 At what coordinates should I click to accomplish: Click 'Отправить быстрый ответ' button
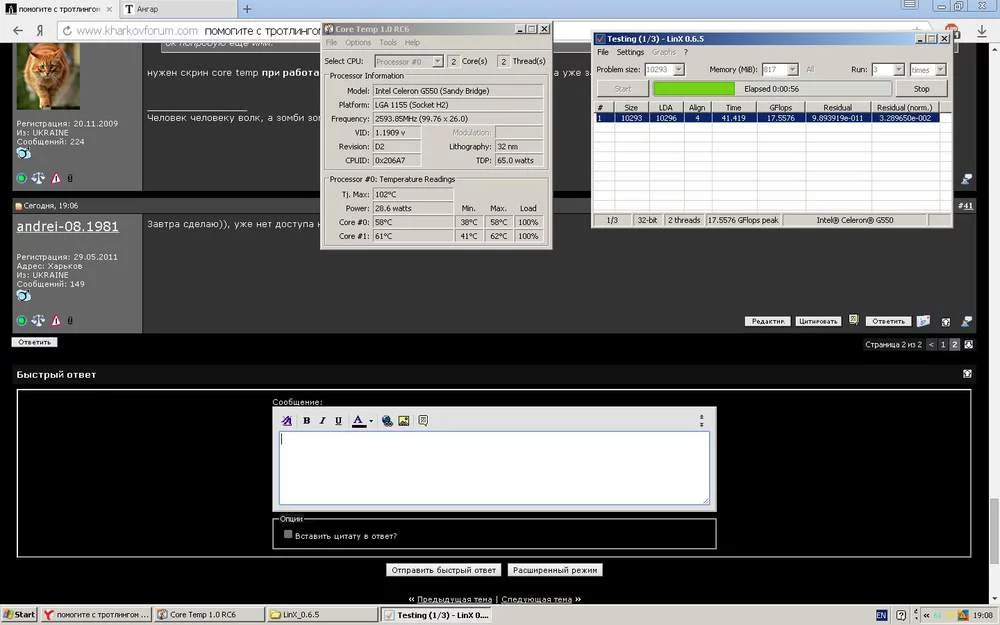tap(443, 570)
